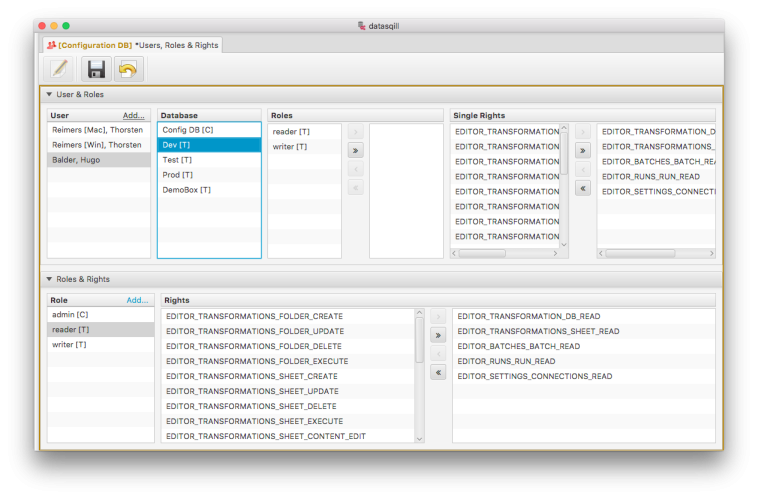Collapse the Roles & Rights section

click(49, 279)
